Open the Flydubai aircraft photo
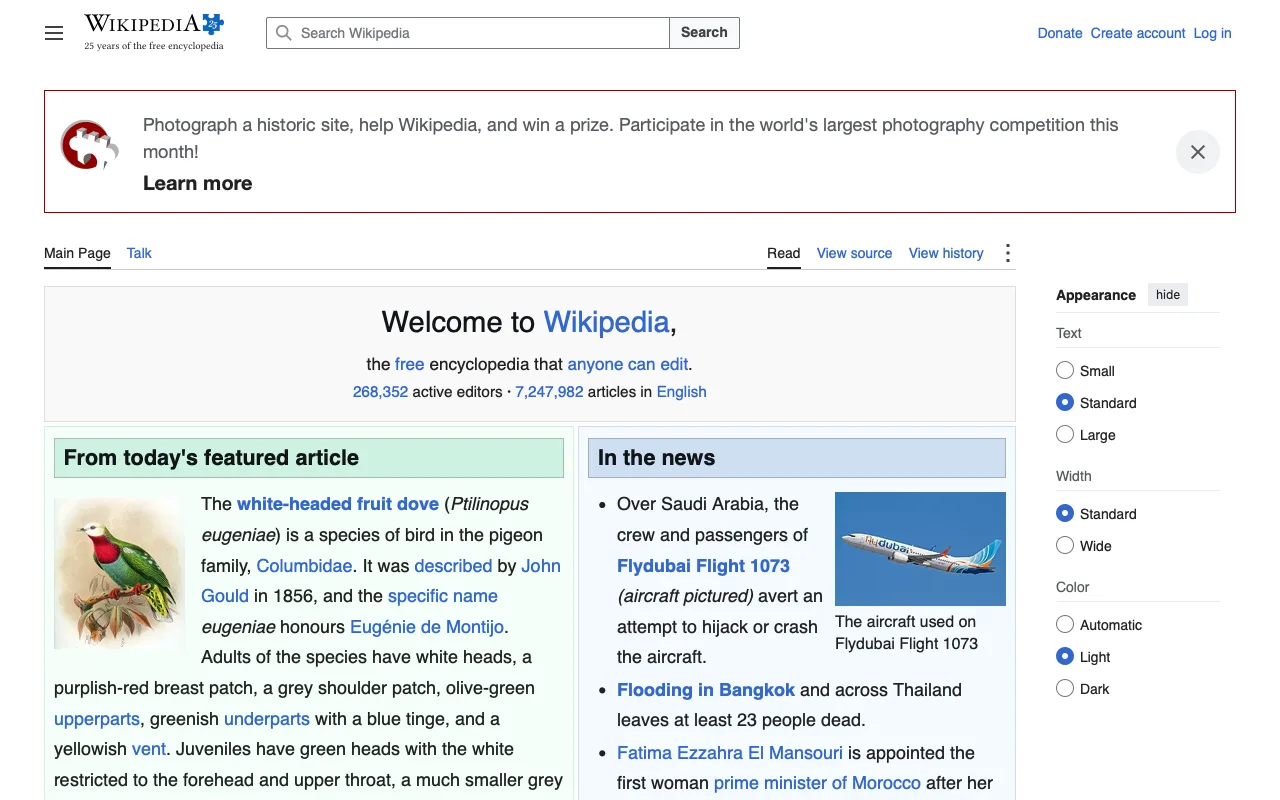Viewport: 1280px width, 800px height. click(x=920, y=549)
